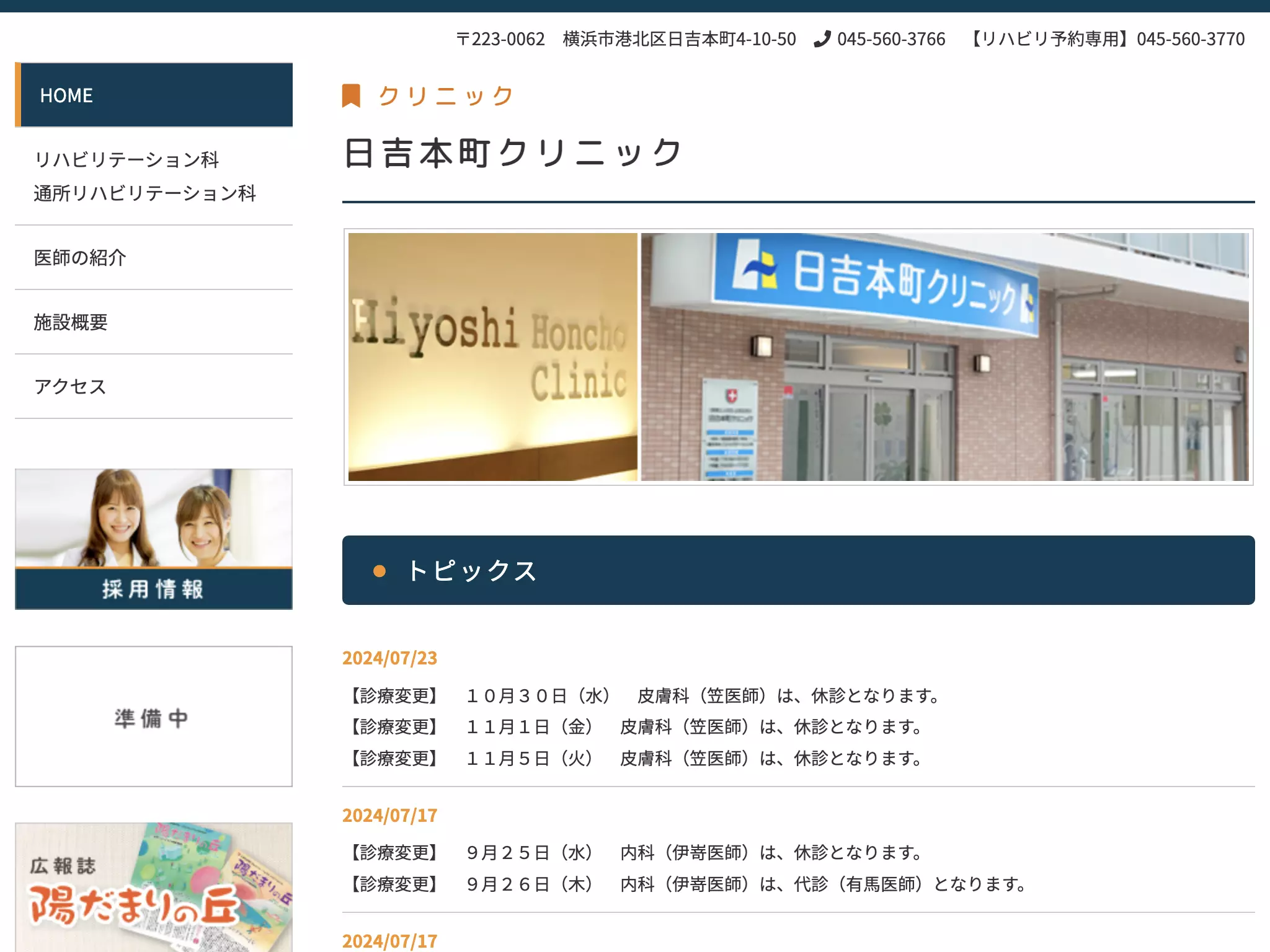Click the 11月1日(金) 皮膚科 notice line
This screenshot has width=1270, height=952.
tap(634, 726)
